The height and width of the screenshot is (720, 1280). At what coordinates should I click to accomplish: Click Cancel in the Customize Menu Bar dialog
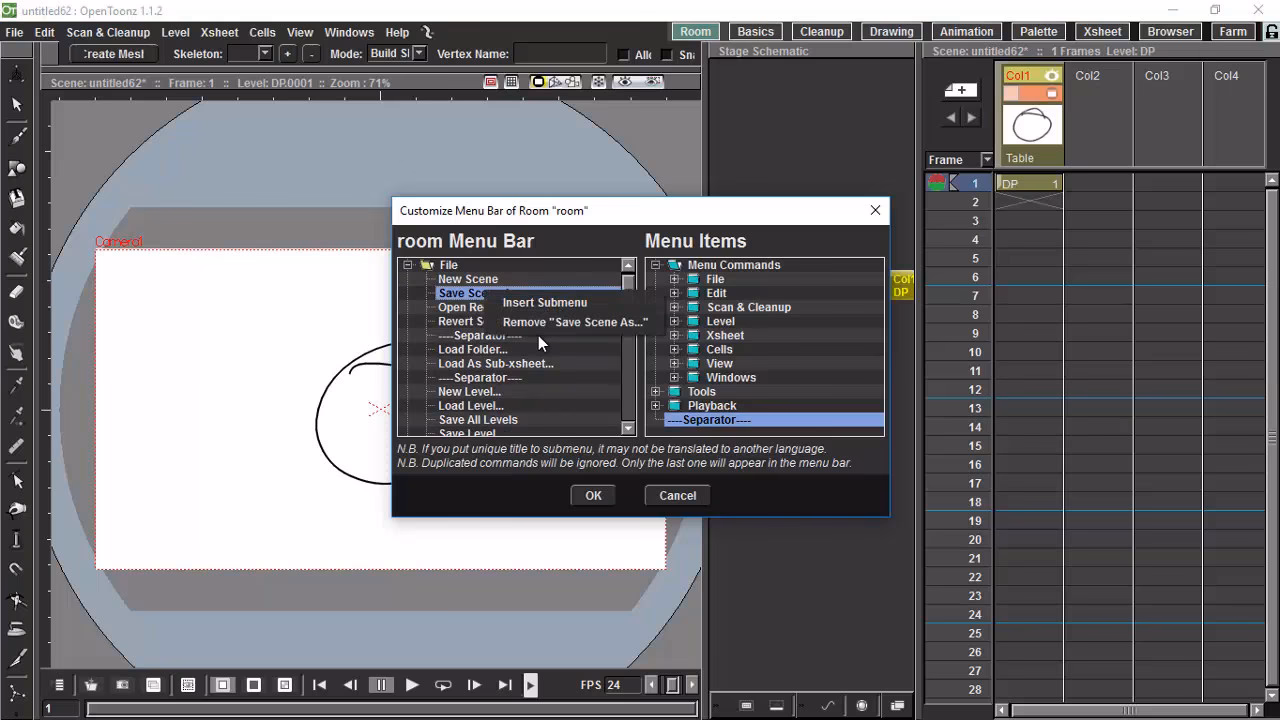tap(677, 495)
